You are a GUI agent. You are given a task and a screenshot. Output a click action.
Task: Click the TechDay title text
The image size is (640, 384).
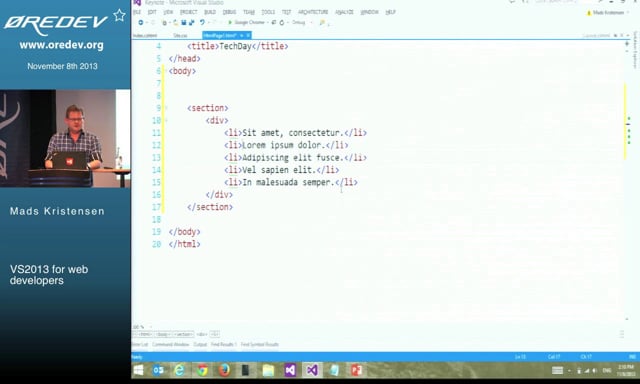[x=235, y=46]
